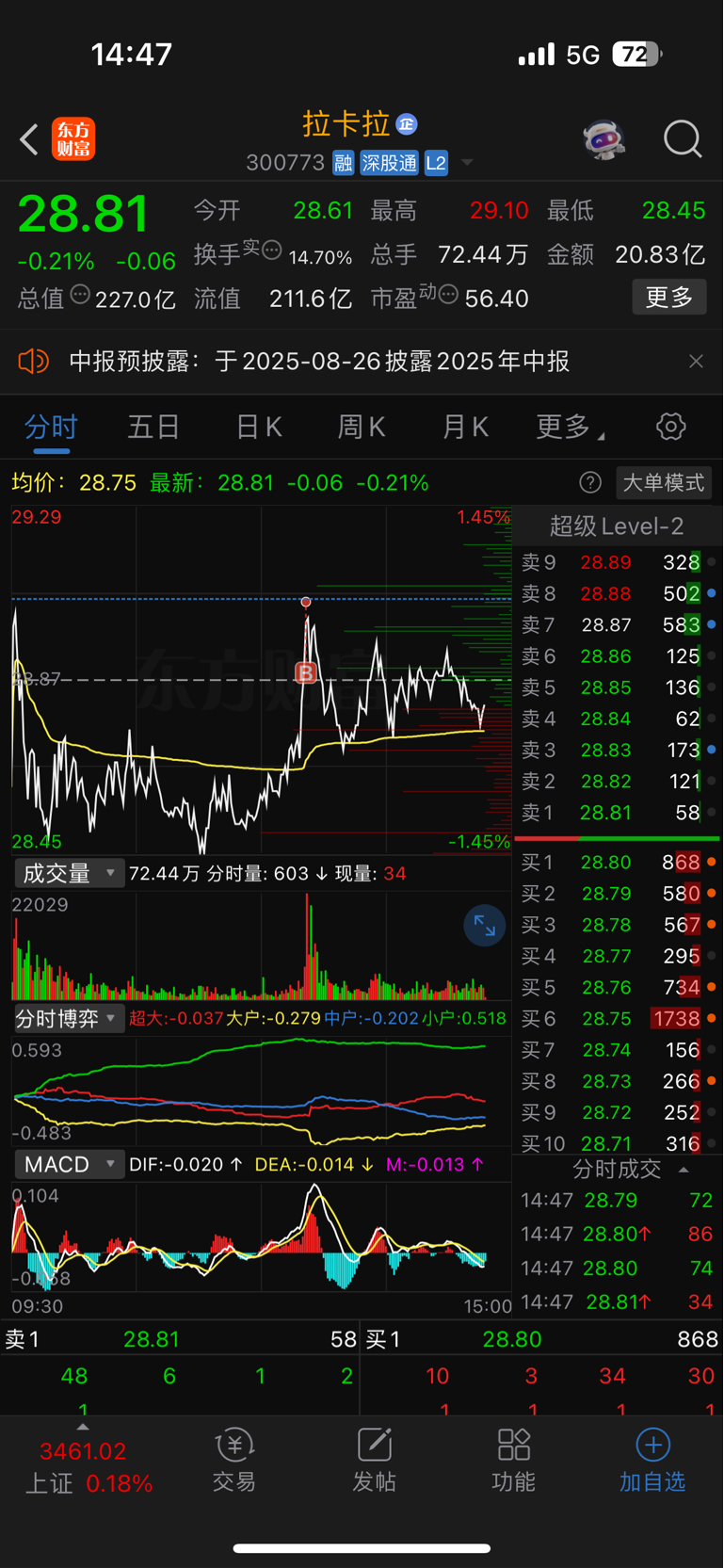Image resolution: width=724 pixels, height=1568 pixels.
Task: Tap the volume bar chart pane
Action: point(261,946)
